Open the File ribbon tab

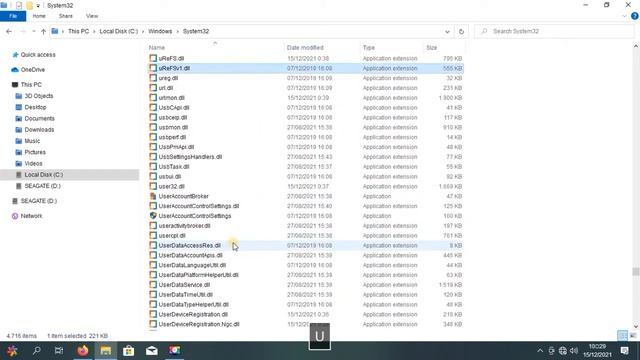coord(13,16)
